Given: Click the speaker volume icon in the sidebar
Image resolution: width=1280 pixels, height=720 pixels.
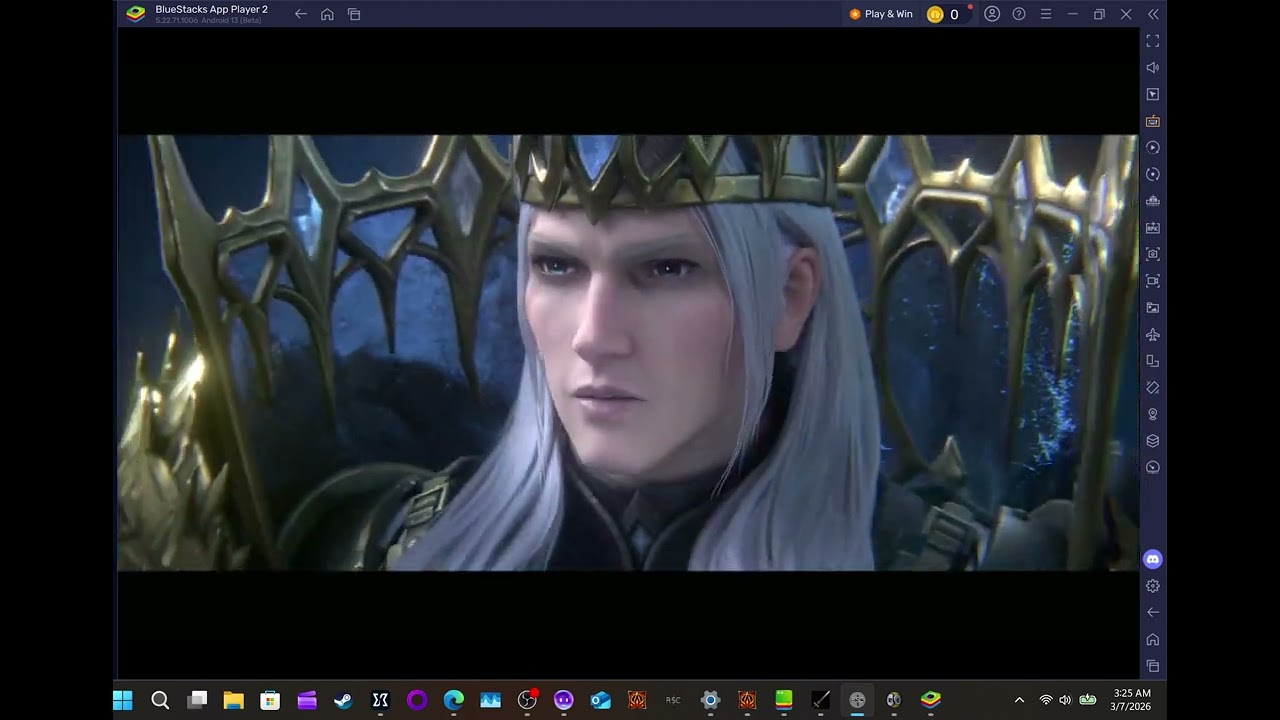Looking at the screenshot, I should [1153, 68].
